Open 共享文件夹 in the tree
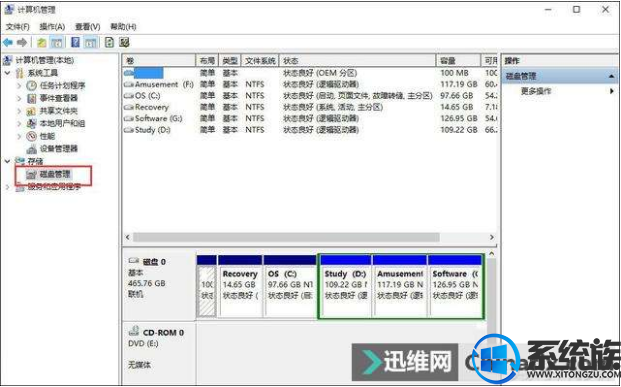The image size is (621, 387). pyautogui.click(x=59, y=111)
